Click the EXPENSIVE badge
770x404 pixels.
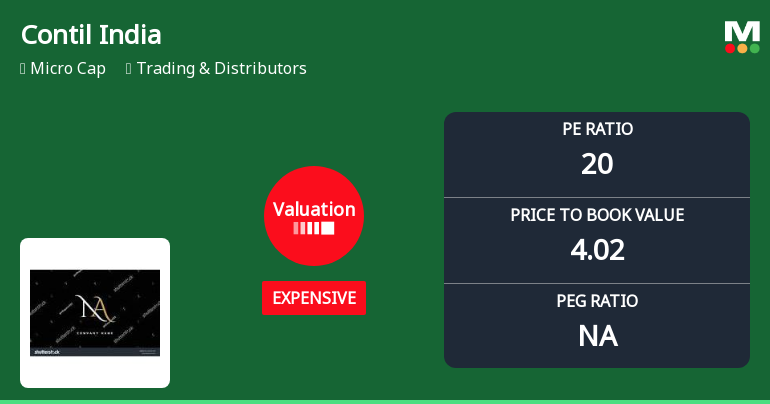(x=314, y=298)
